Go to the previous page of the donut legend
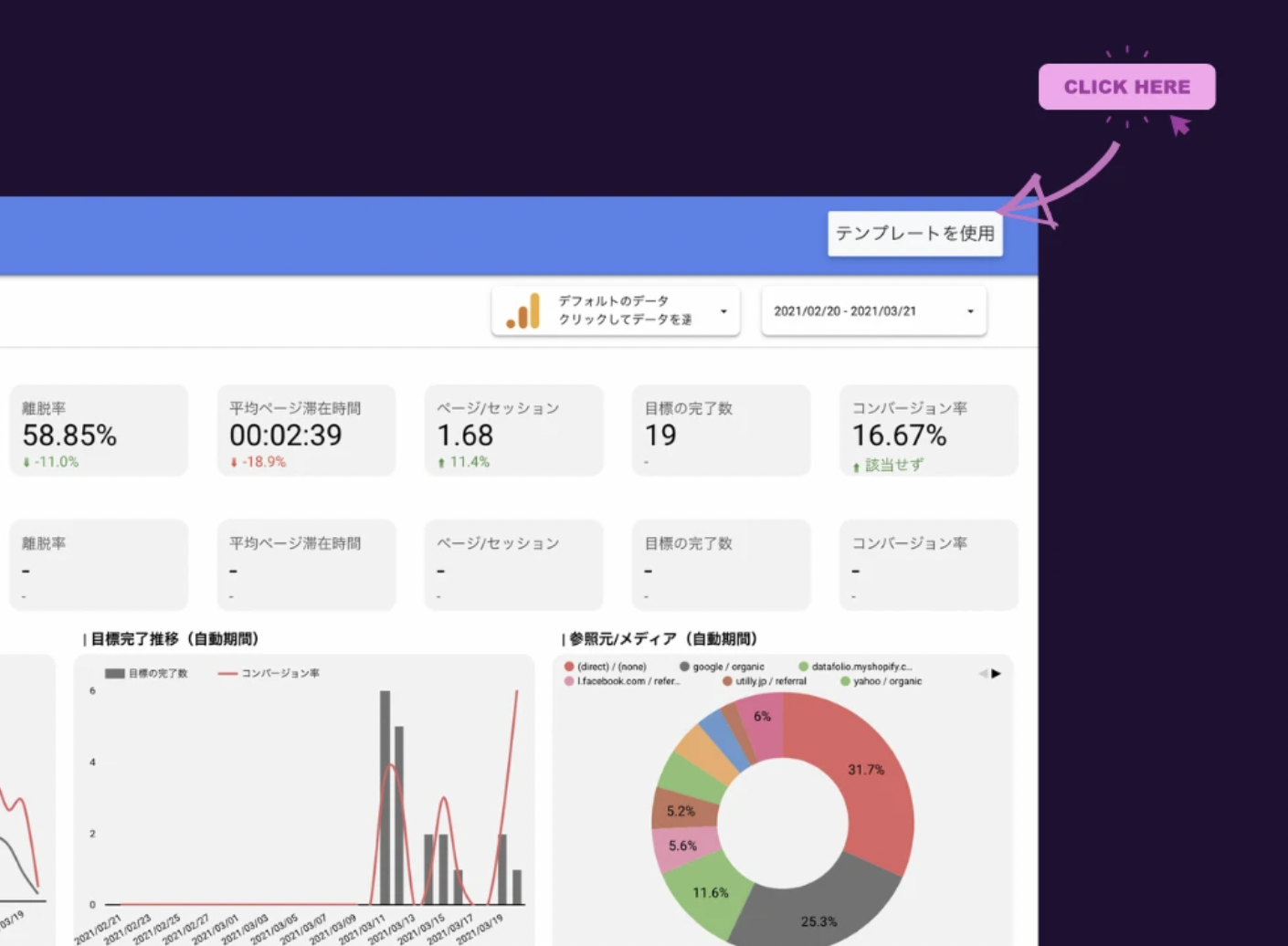Viewport: 1288px width, 946px height. tap(983, 674)
